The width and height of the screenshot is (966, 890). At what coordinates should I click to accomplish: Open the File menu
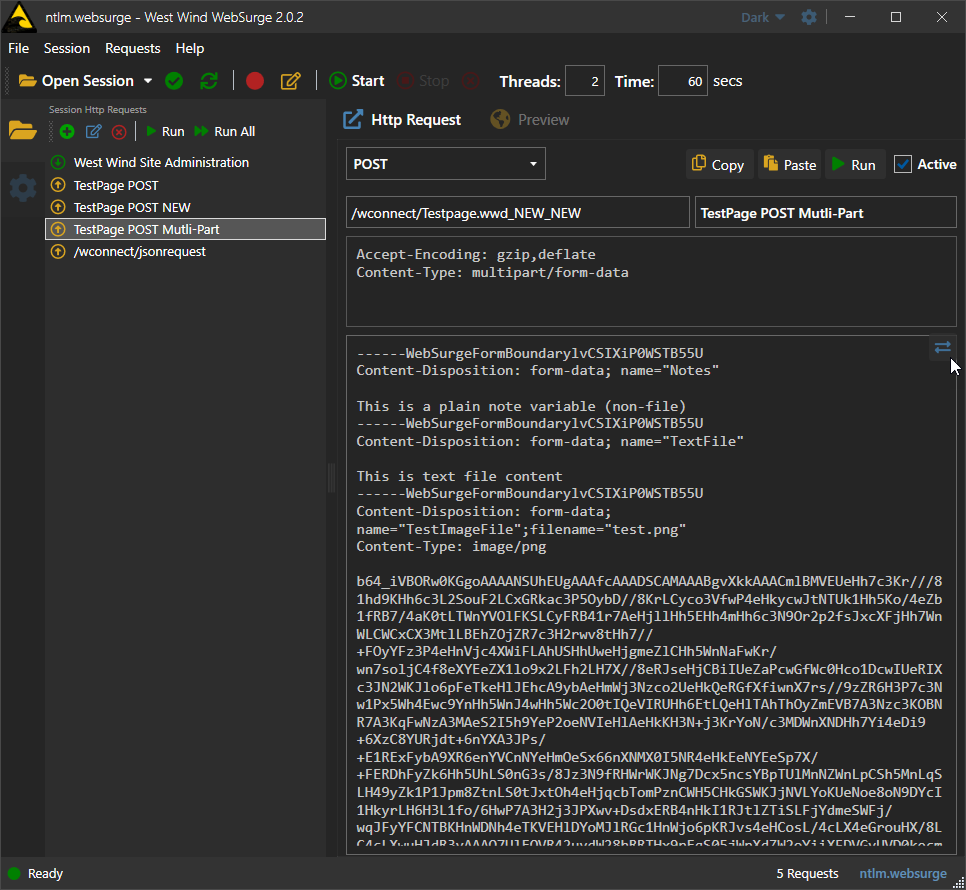pyautogui.click(x=18, y=48)
